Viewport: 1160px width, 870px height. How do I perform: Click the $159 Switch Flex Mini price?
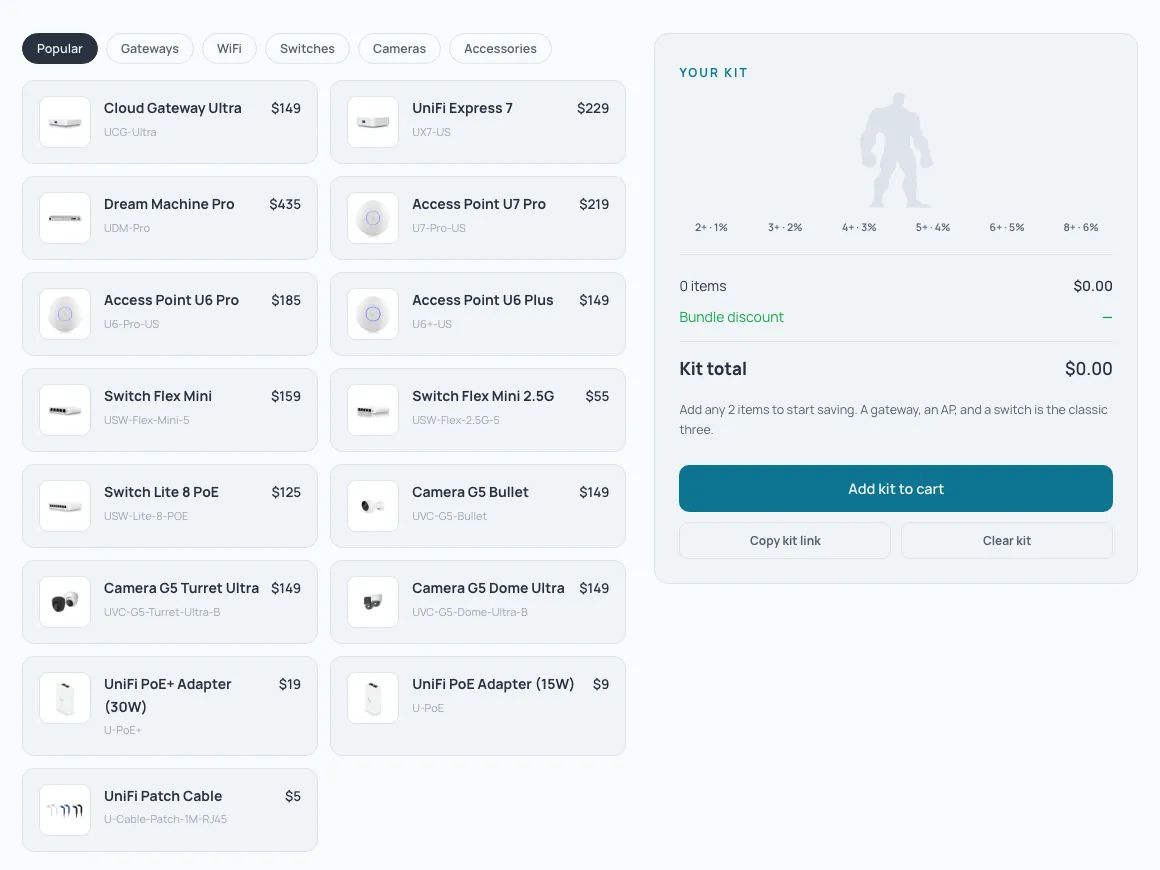(286, 397)
